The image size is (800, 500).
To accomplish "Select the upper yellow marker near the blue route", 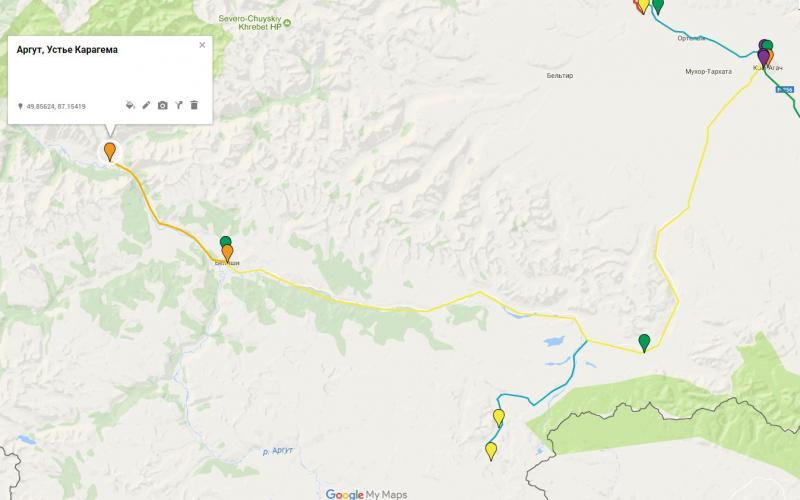I will click(x=498, y=418).
